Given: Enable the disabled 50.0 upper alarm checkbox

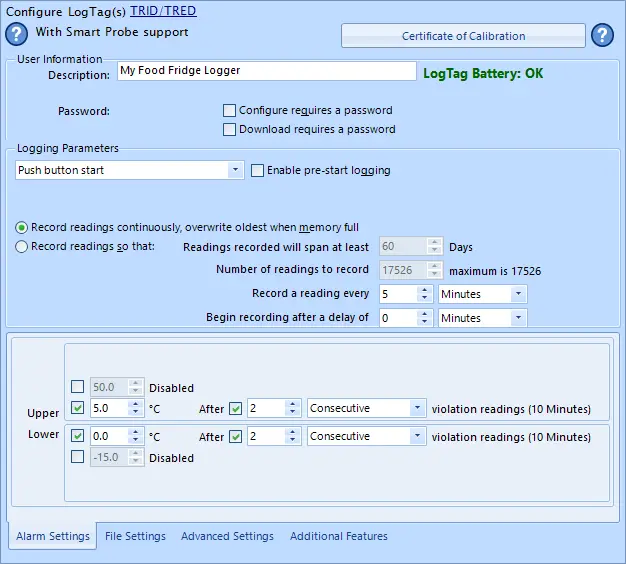Looking at the screenshot, I should point(78,387).
